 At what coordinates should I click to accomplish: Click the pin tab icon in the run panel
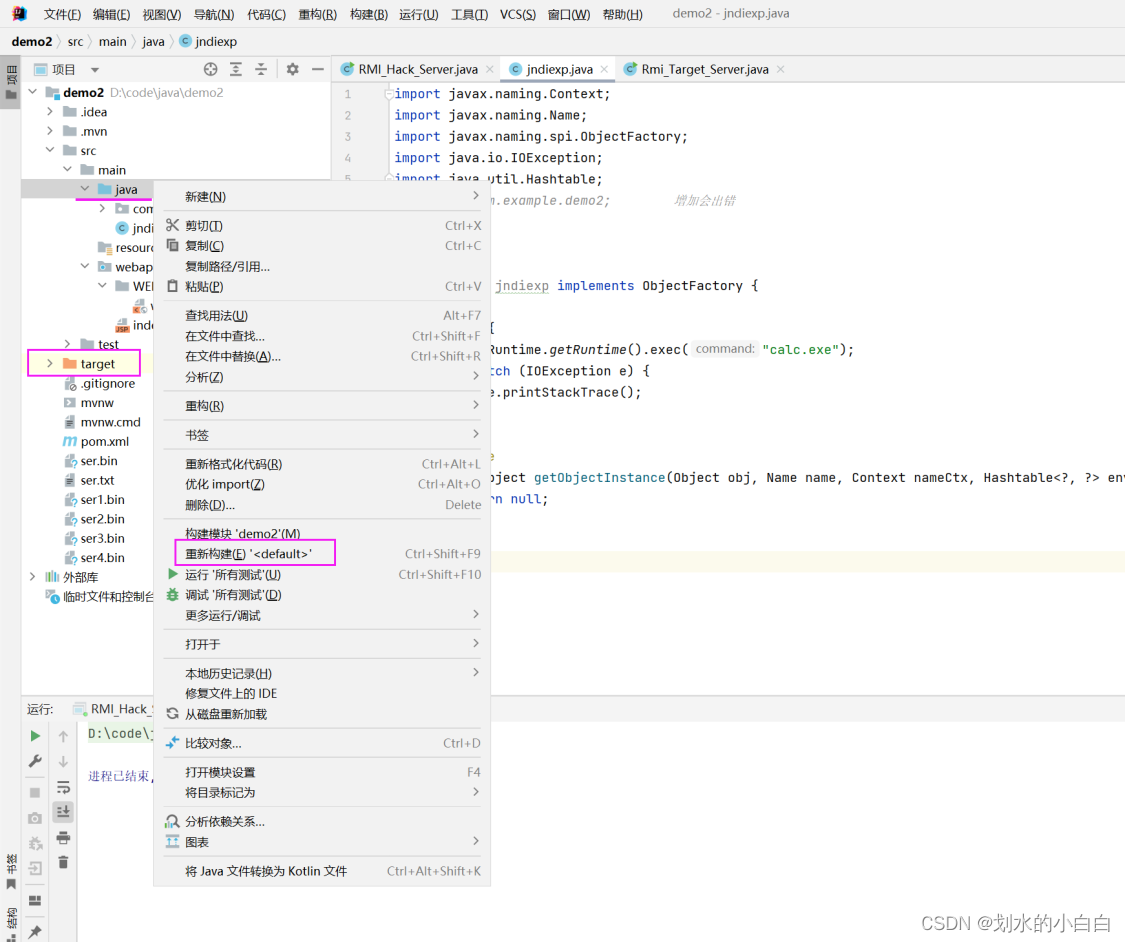35,931
